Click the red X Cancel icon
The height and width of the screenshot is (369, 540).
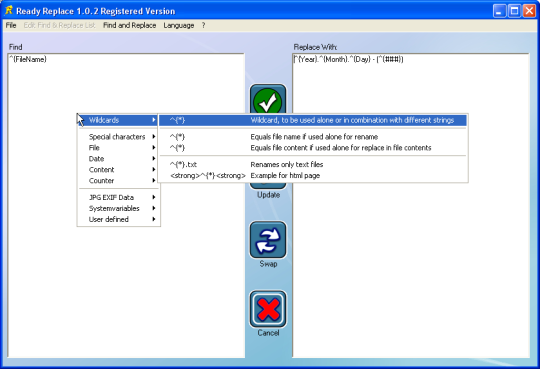[x=268, y=309]
